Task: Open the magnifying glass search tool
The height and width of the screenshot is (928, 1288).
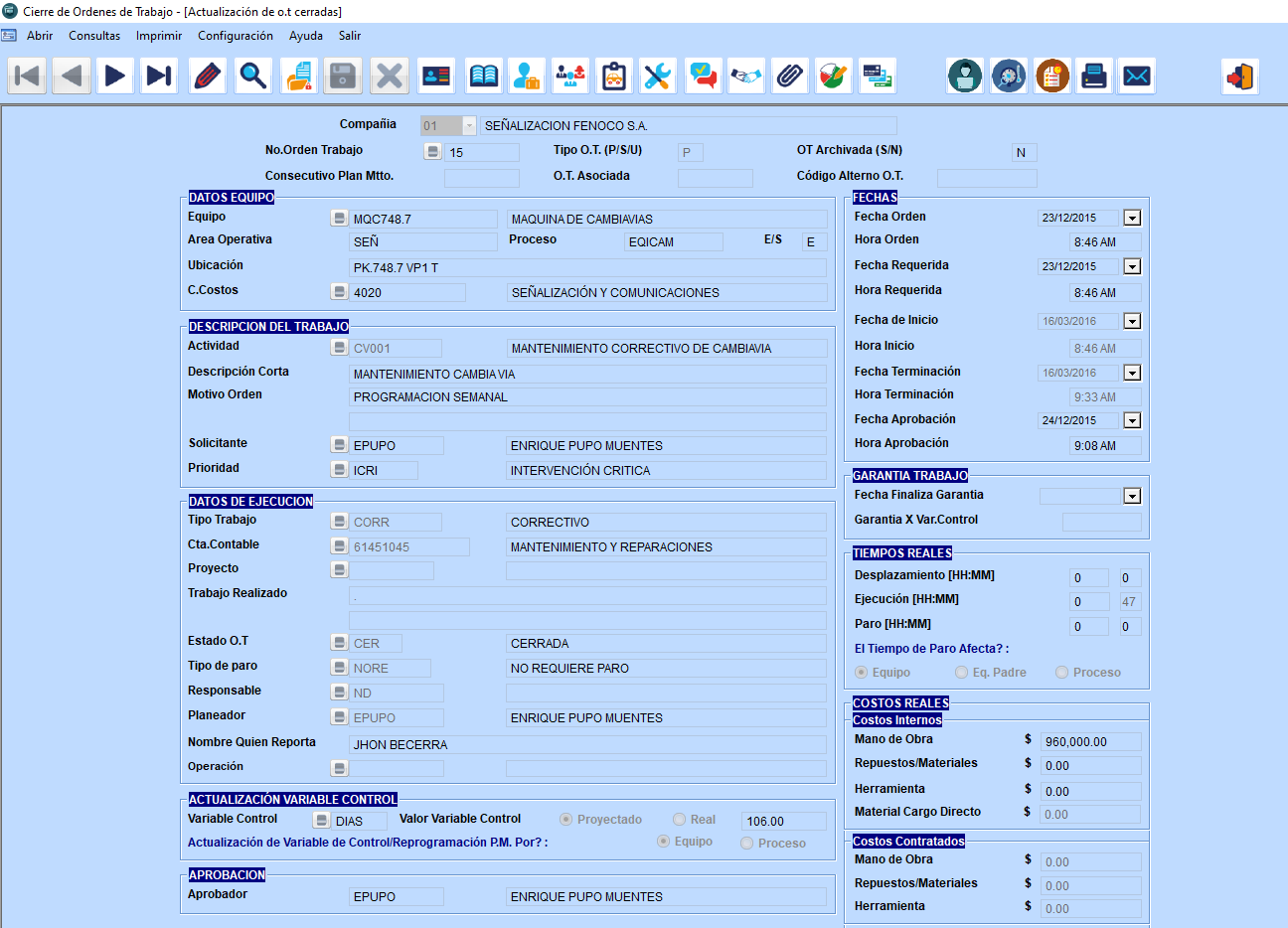Action: [x=253, y=76]
